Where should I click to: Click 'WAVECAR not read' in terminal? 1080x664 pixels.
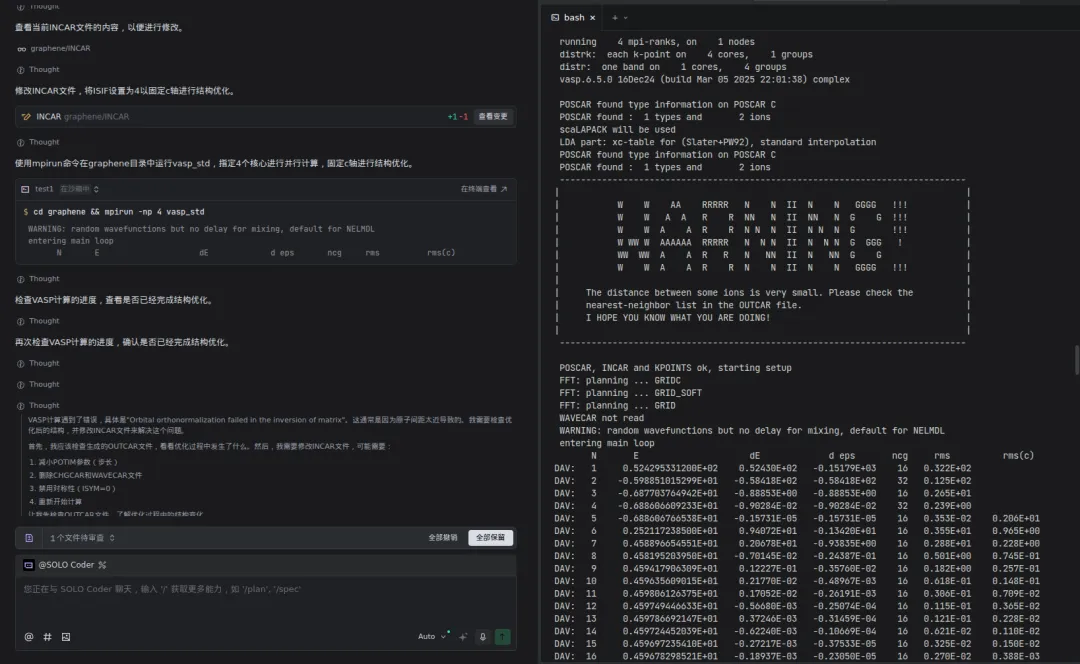tap(601, 418)
